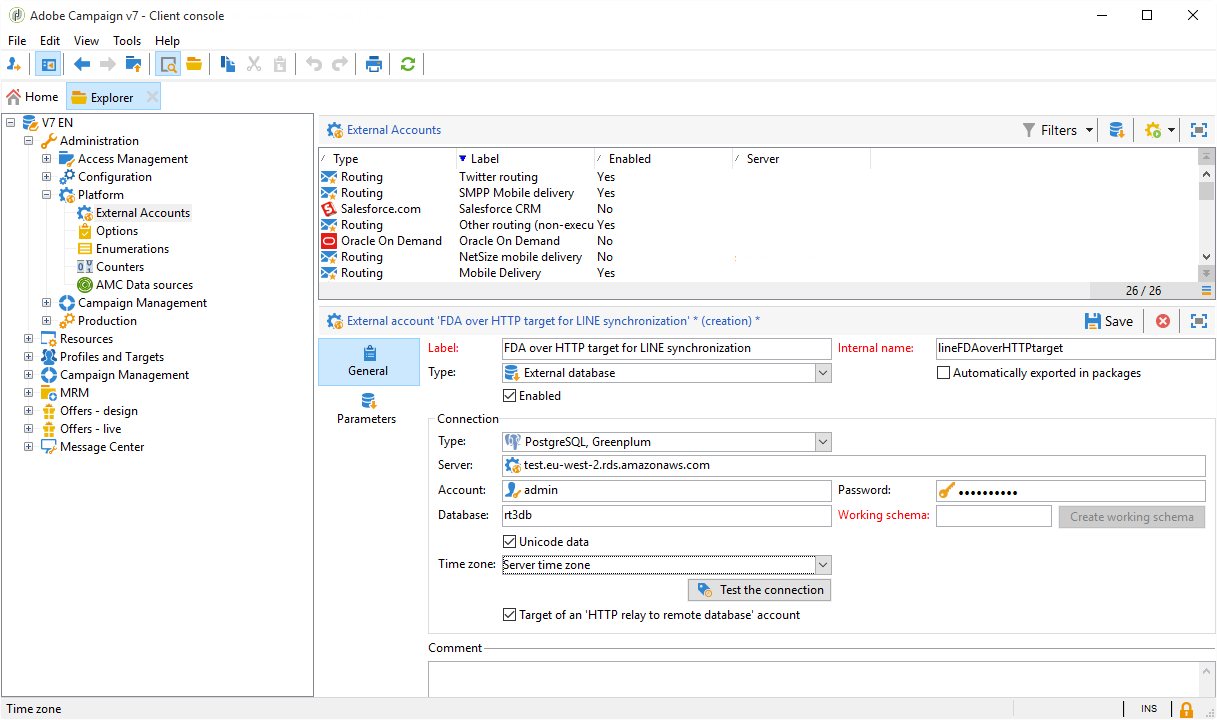Open the Help menu

168,41
